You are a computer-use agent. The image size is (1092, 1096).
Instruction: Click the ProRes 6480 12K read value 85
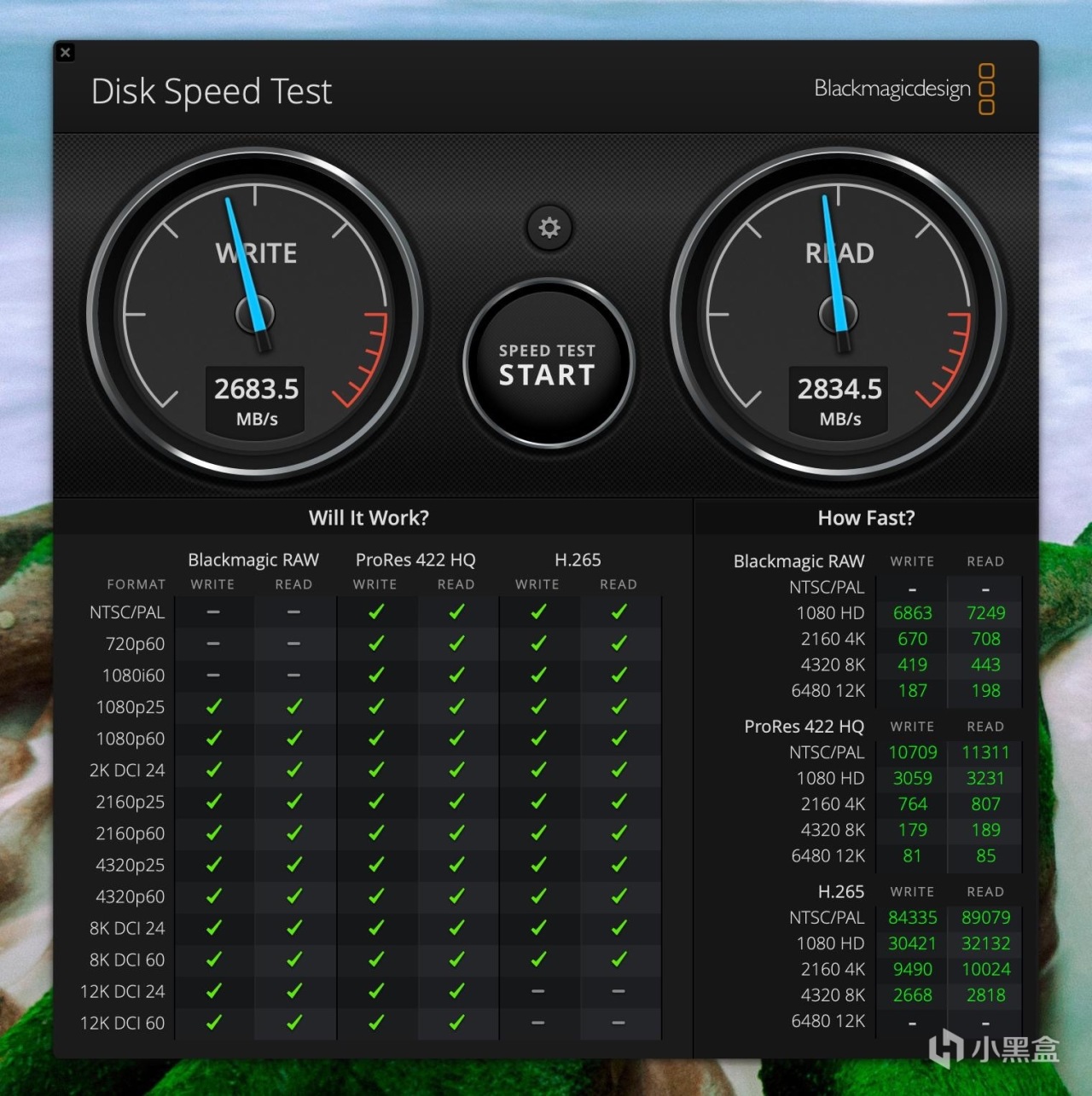(x=985, y=855)
